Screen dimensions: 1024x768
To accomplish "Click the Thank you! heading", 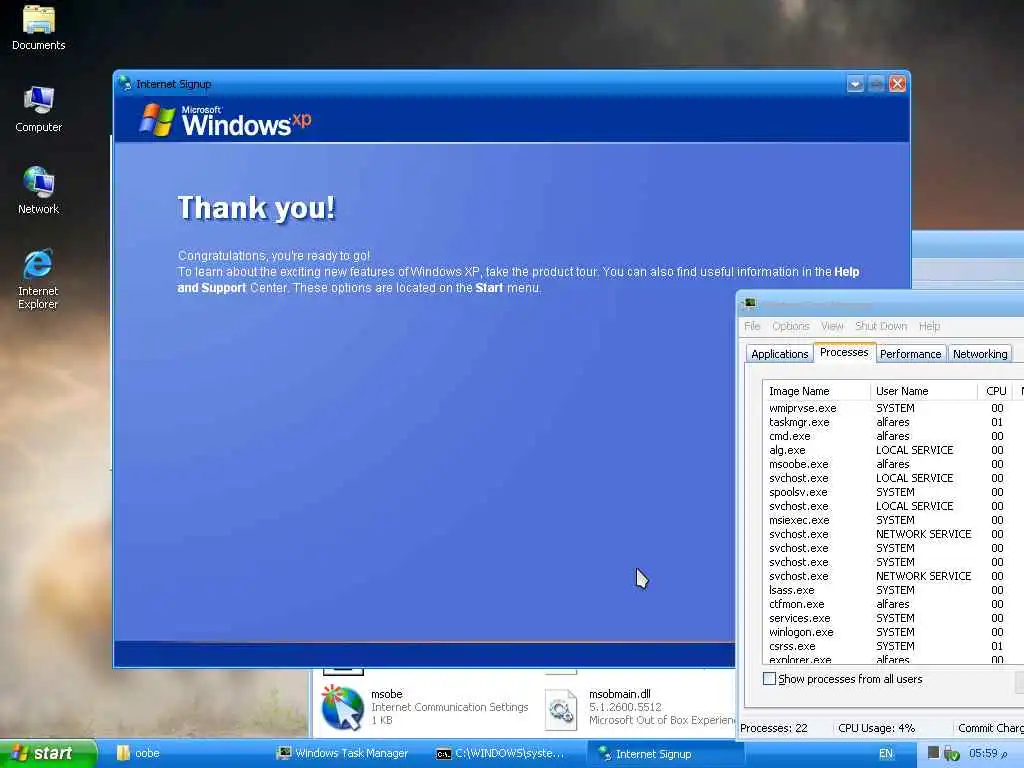I will point(257,208).
